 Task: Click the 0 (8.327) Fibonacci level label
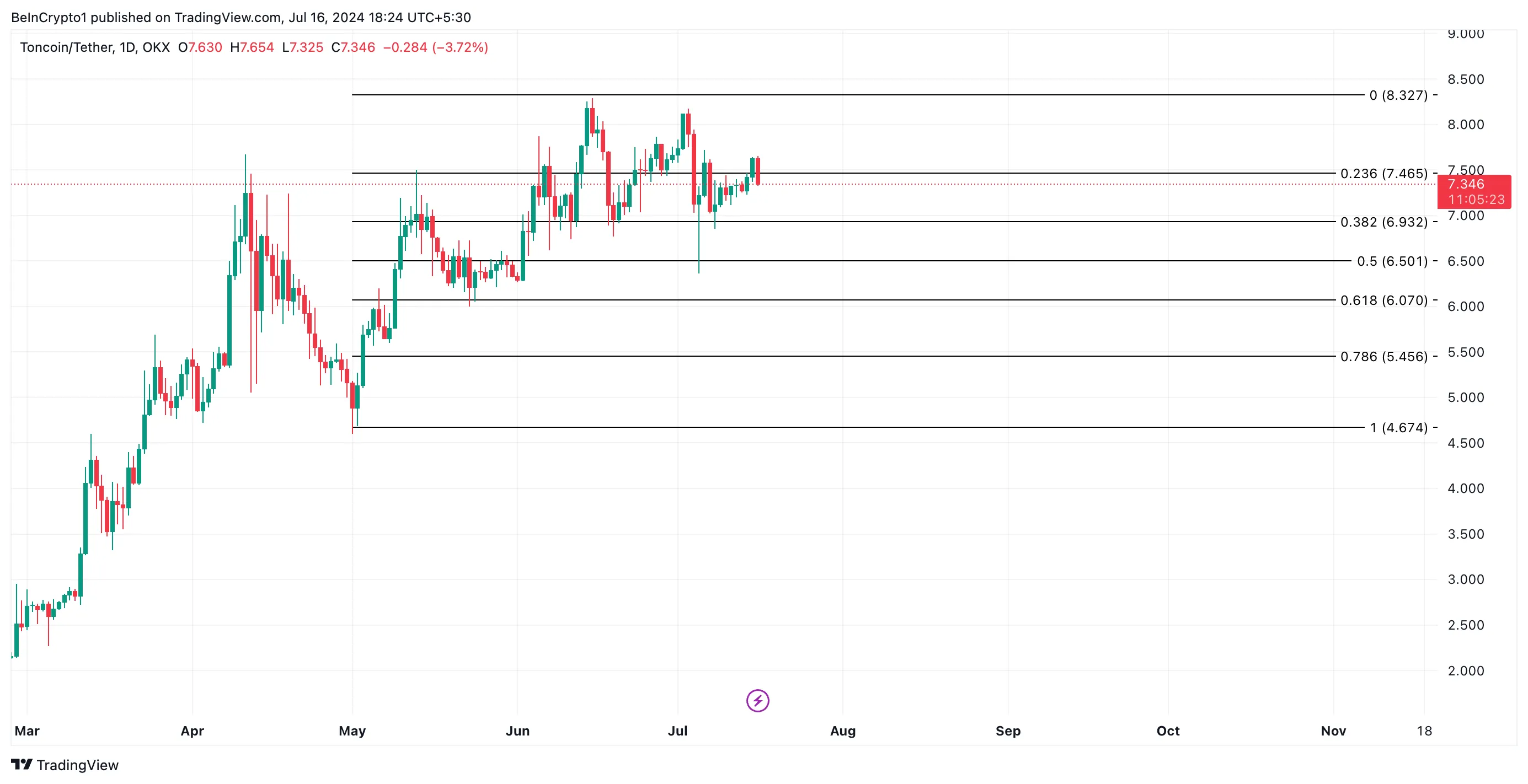1398,95
